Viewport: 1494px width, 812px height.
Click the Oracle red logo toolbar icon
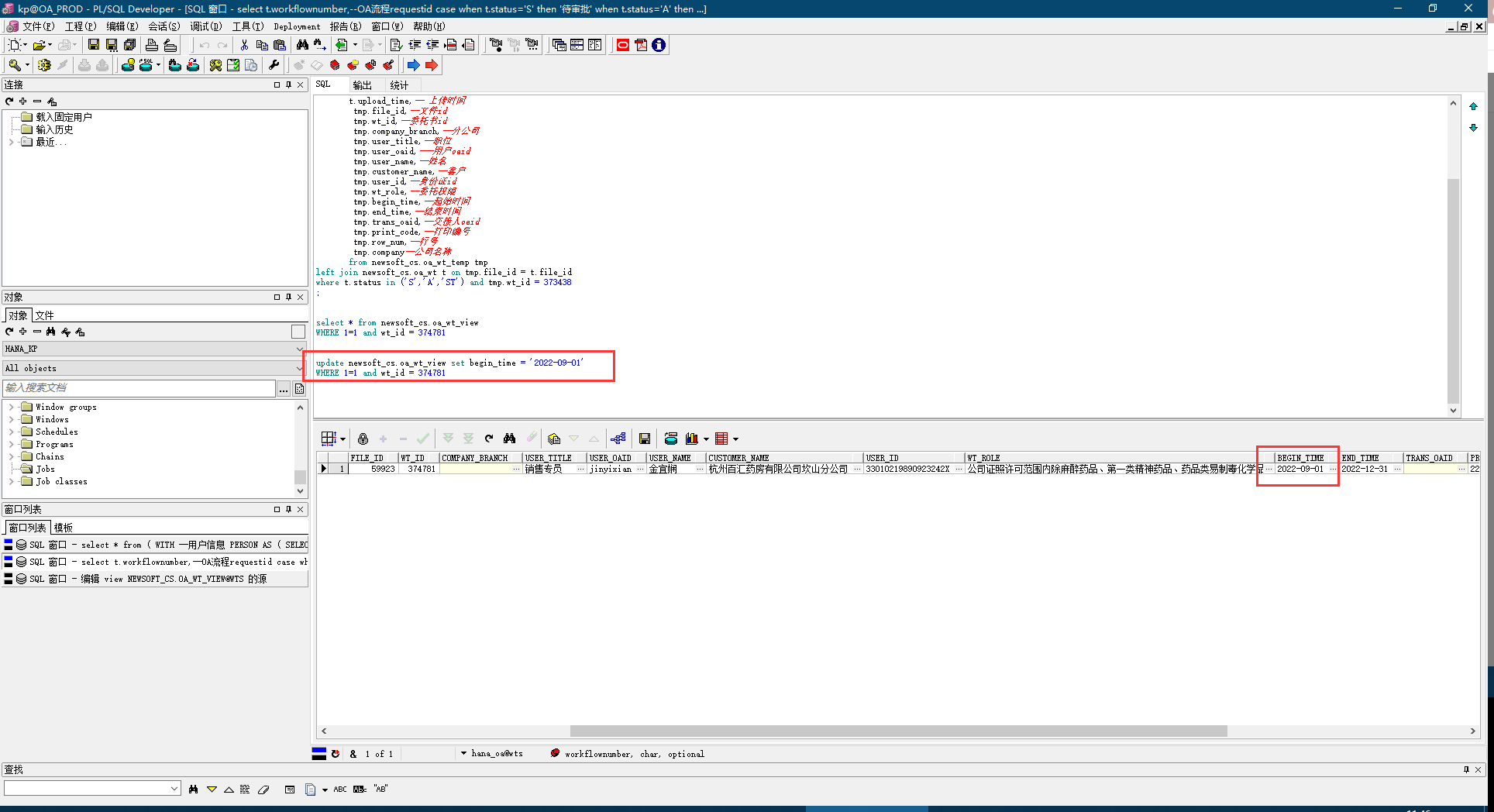[x=623, y=45]
